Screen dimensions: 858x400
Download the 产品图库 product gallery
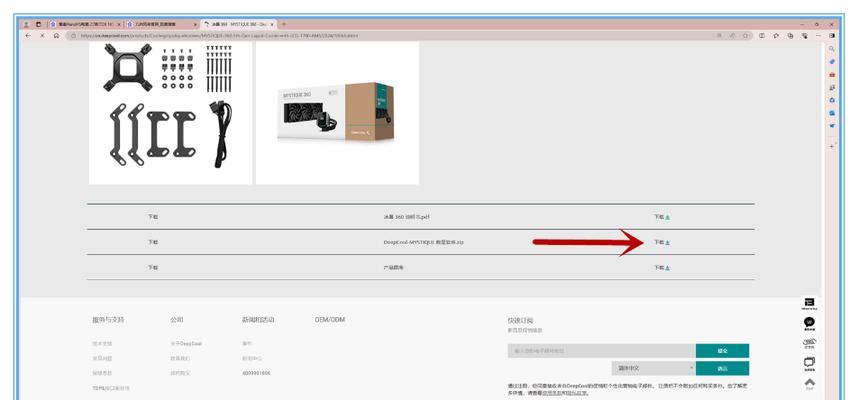coord(662,268)
